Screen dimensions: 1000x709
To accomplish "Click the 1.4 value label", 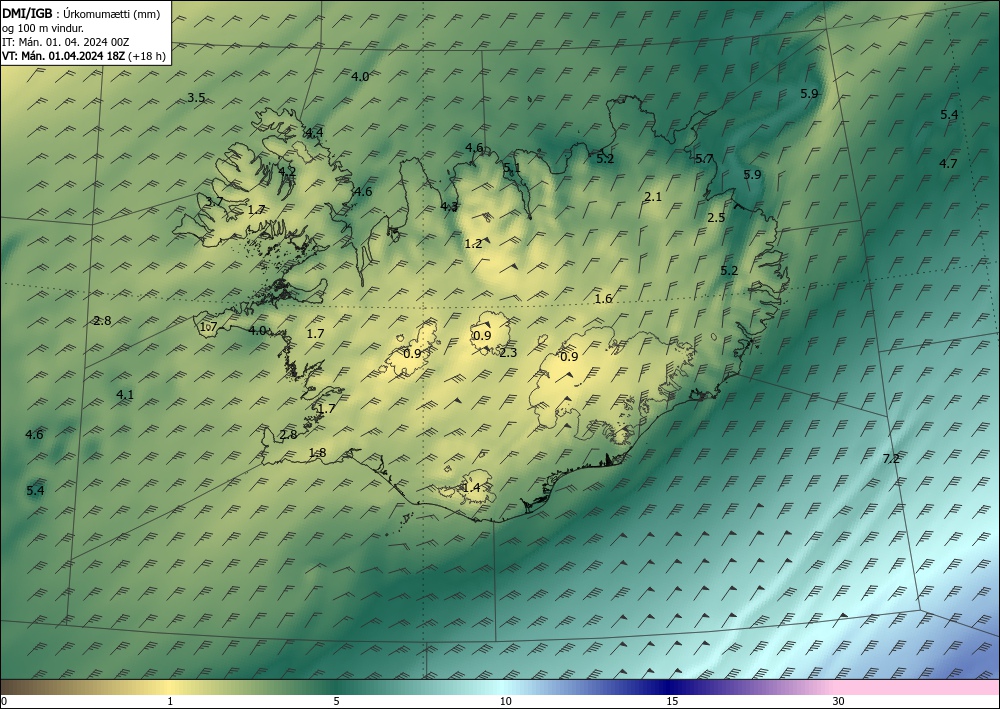I will pos(471,488).
